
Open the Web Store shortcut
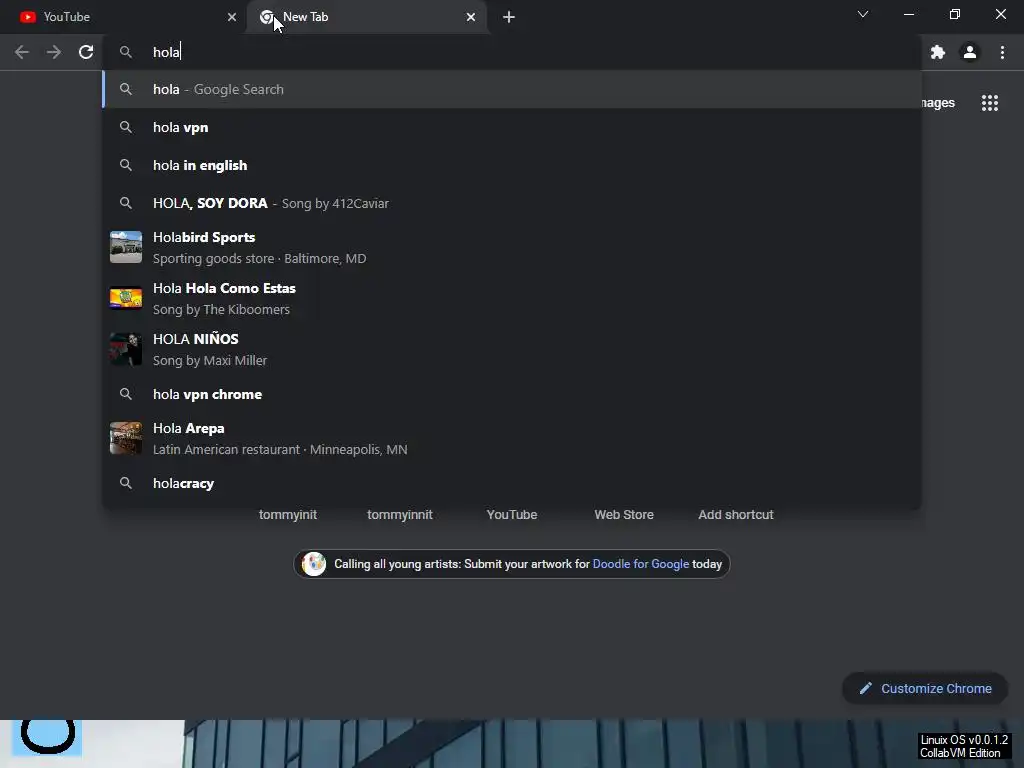point(624,515)
